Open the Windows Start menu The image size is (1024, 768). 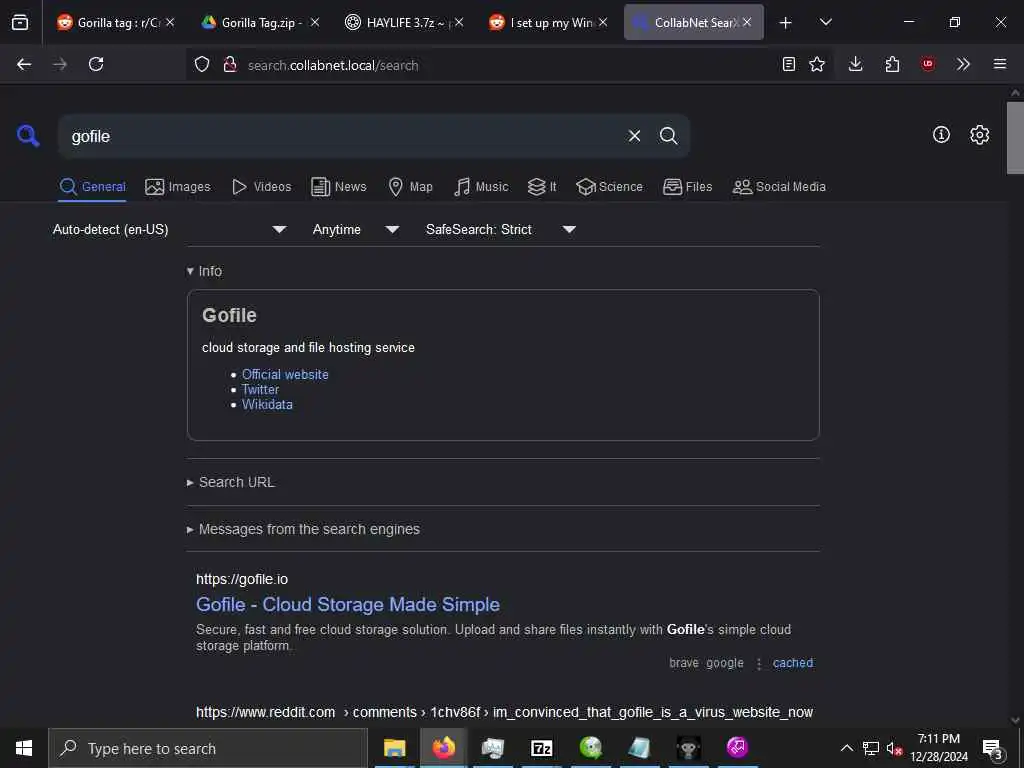tap(24, 748)
